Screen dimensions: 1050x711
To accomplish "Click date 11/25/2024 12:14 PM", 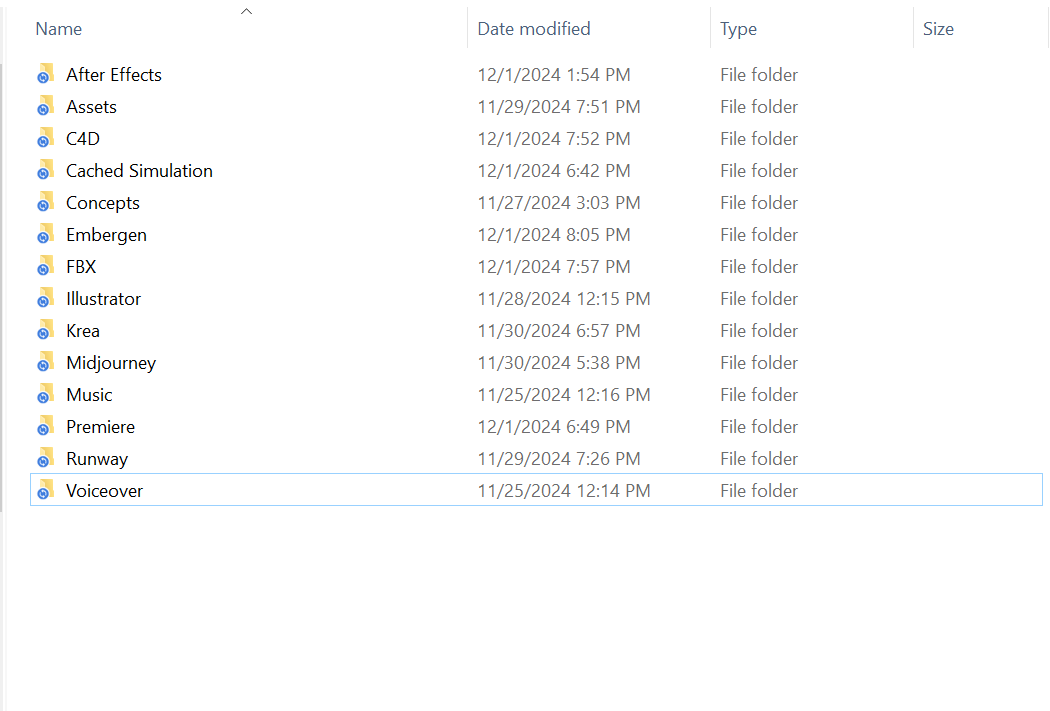I will (564, 491).
